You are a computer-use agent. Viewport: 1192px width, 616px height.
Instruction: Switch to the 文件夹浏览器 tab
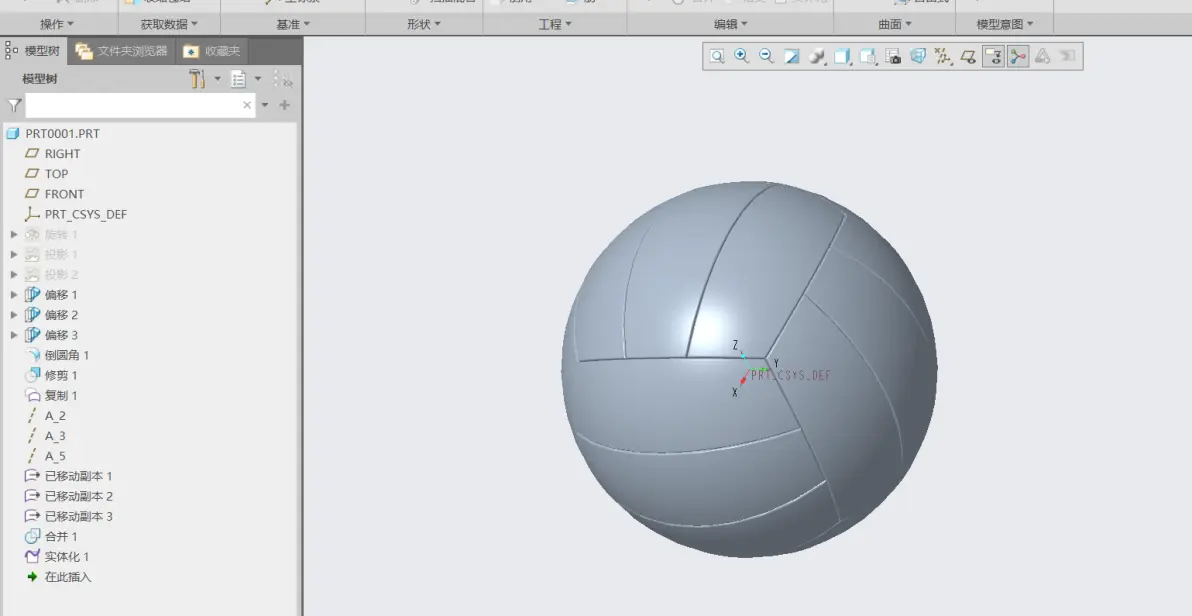point(122,51)
